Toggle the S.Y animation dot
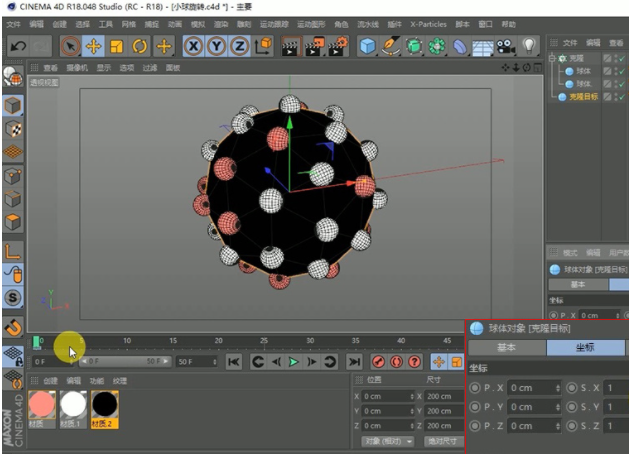Image resolution: width=629 pixels, height=454 pixels. click(x=571, y=407)
